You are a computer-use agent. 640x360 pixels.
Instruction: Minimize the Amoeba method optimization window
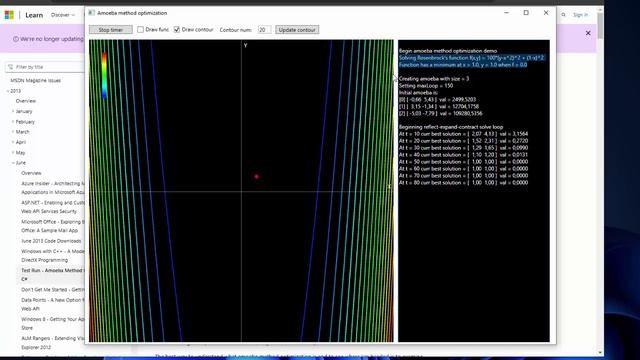[507, 13]
